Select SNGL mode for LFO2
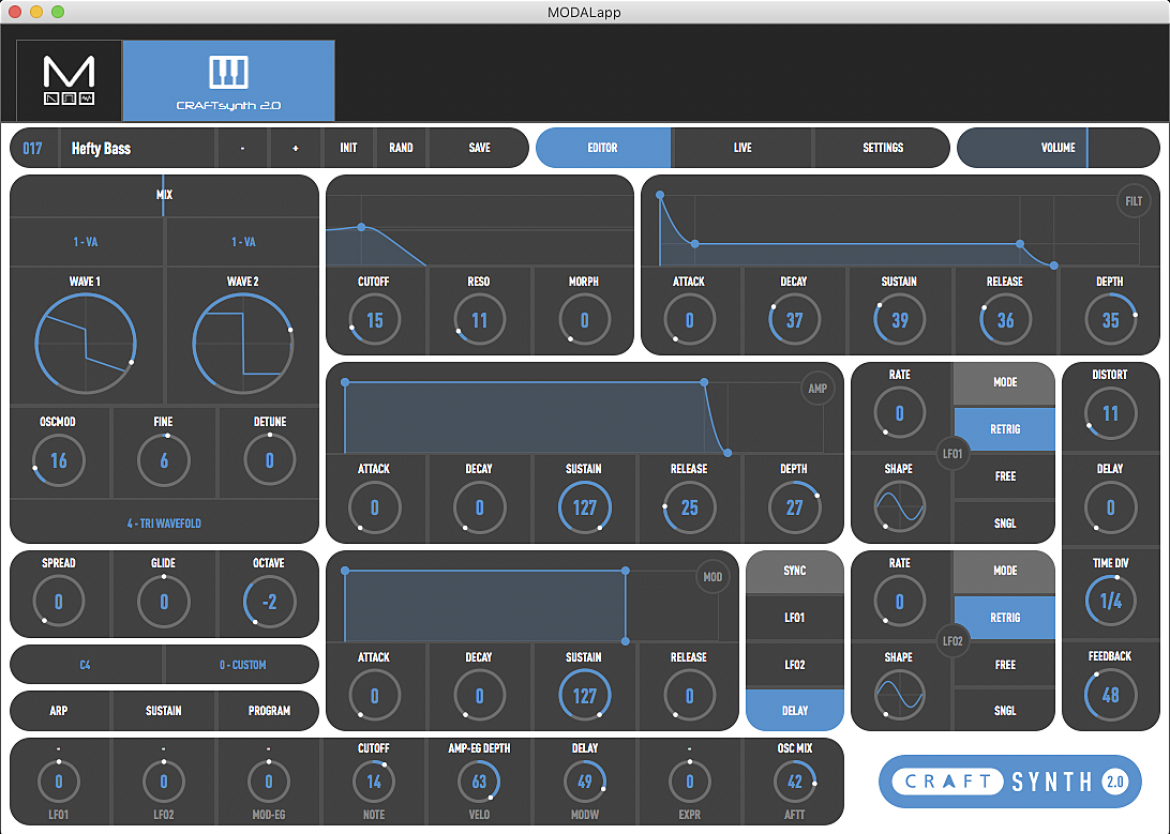This screenshot has height=834, width=1170. 1004,710
